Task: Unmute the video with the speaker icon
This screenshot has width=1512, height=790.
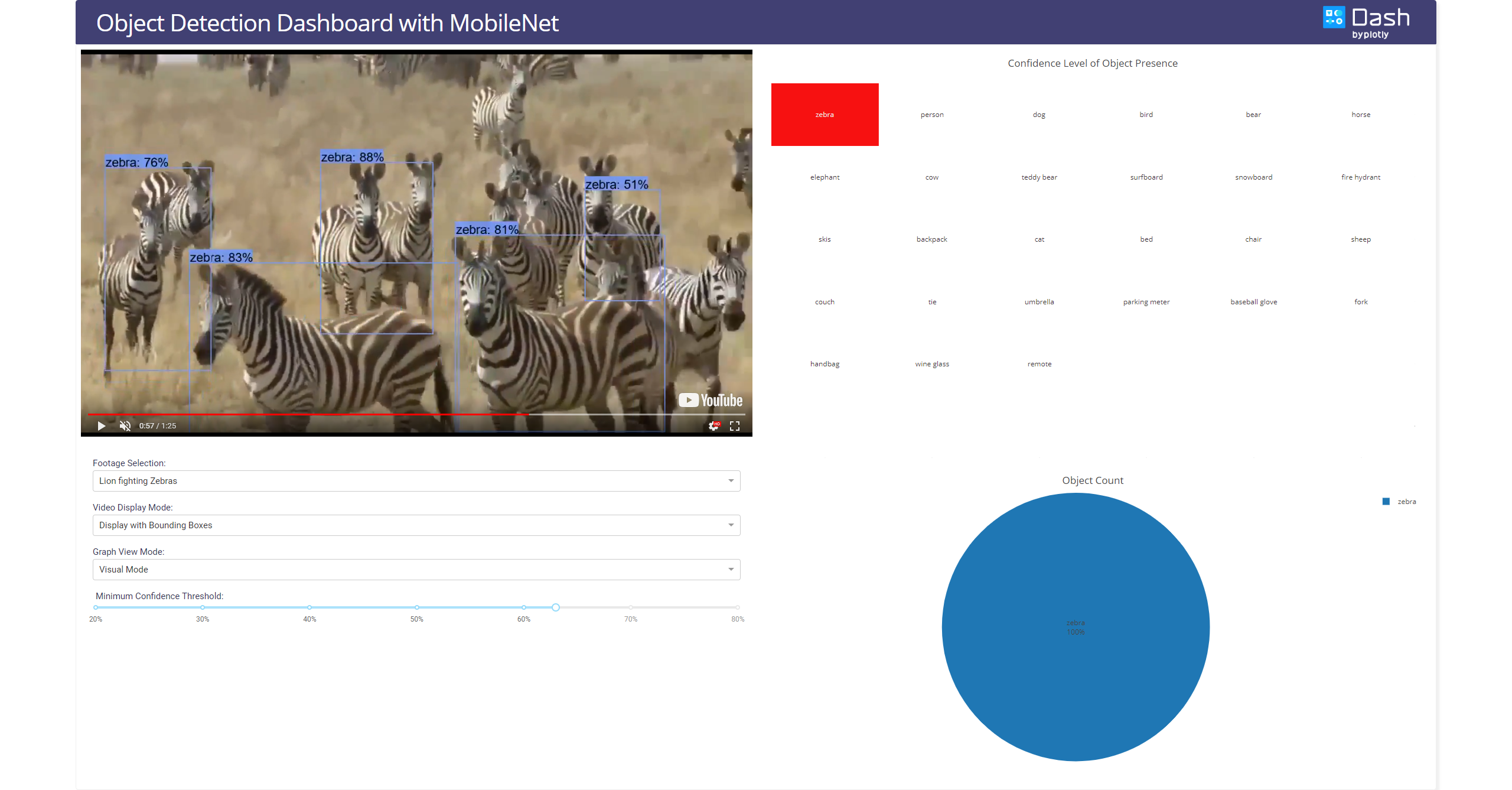Action: (x=125, y=425)
